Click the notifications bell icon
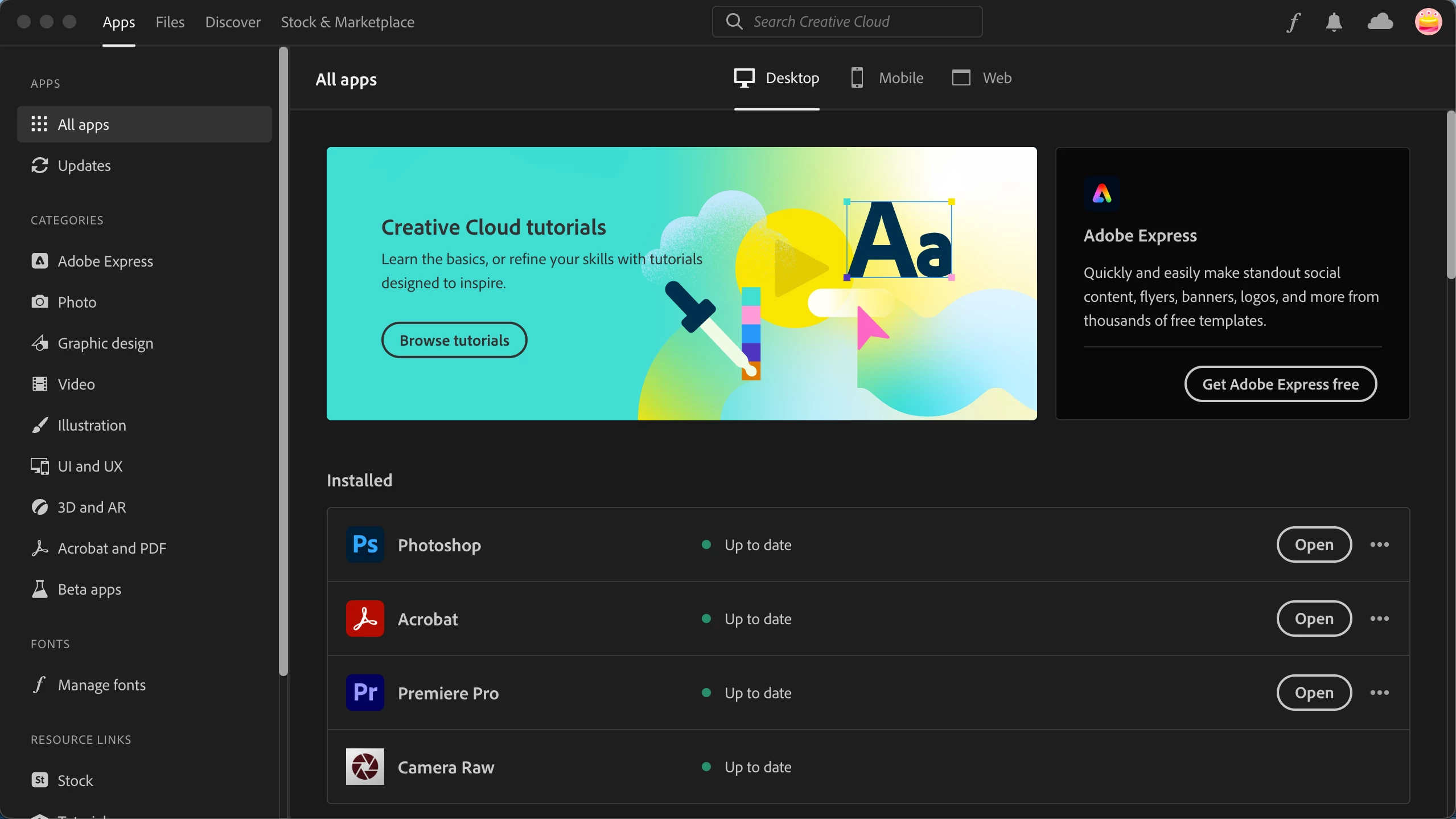 1334,22
